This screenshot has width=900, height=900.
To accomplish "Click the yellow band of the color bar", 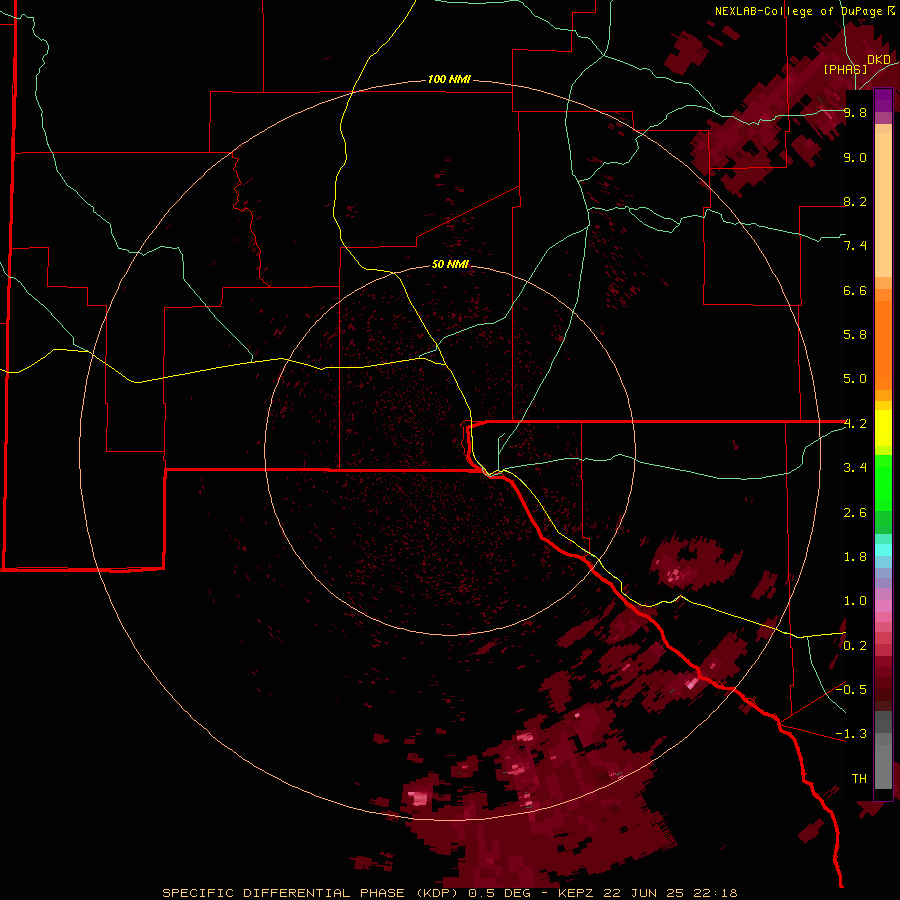I will pyautogui.click(x=883, y=428).
